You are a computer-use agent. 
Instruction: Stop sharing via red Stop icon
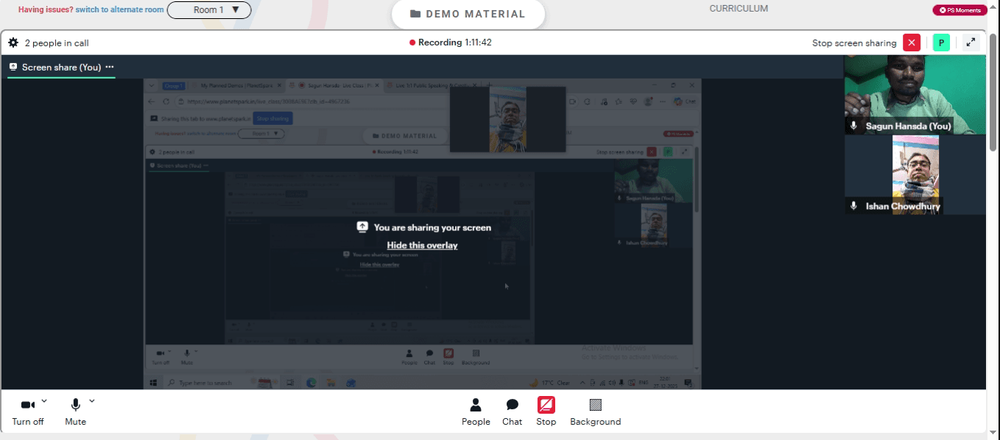[x=546, y=404]
